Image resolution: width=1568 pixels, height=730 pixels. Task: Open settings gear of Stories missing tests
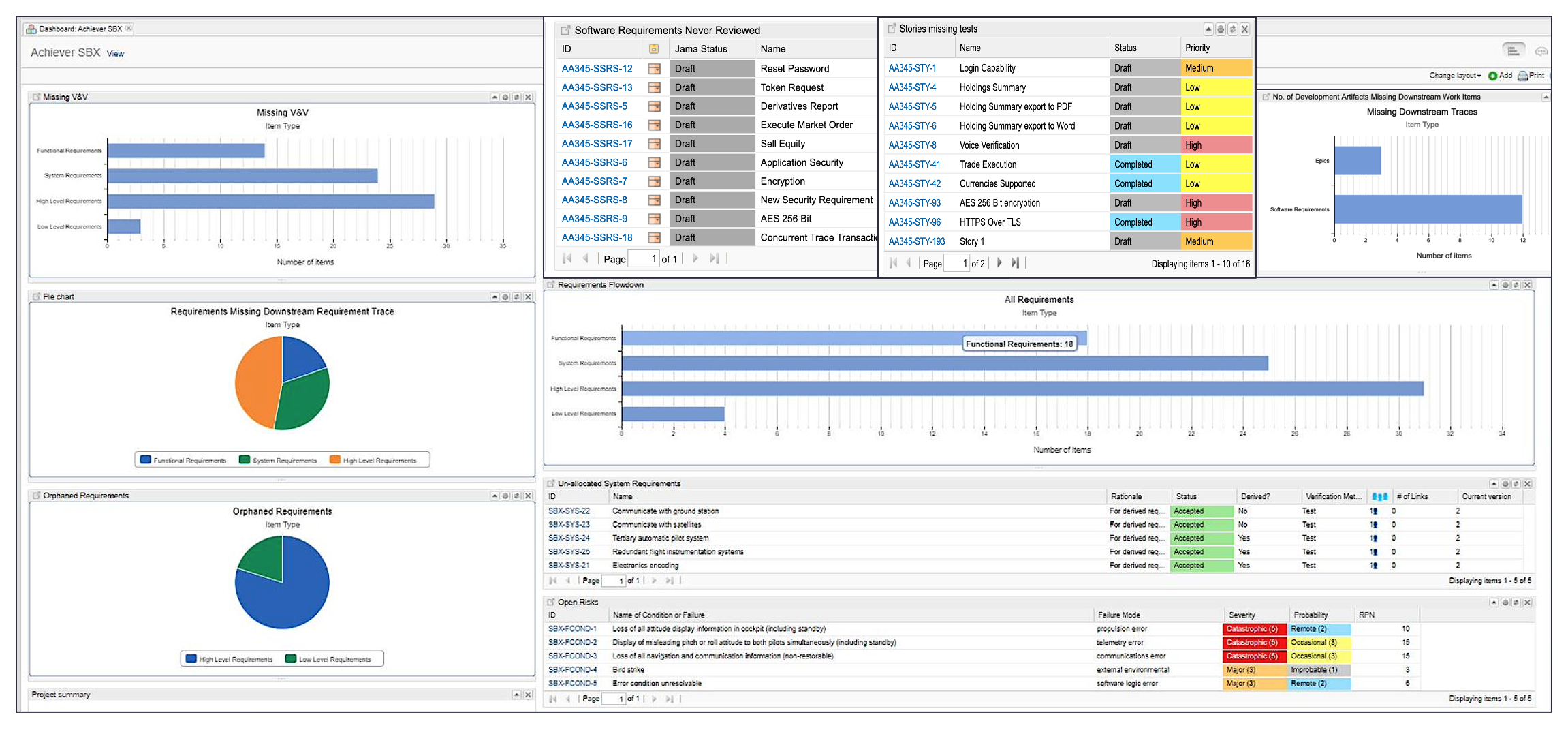1221,29
